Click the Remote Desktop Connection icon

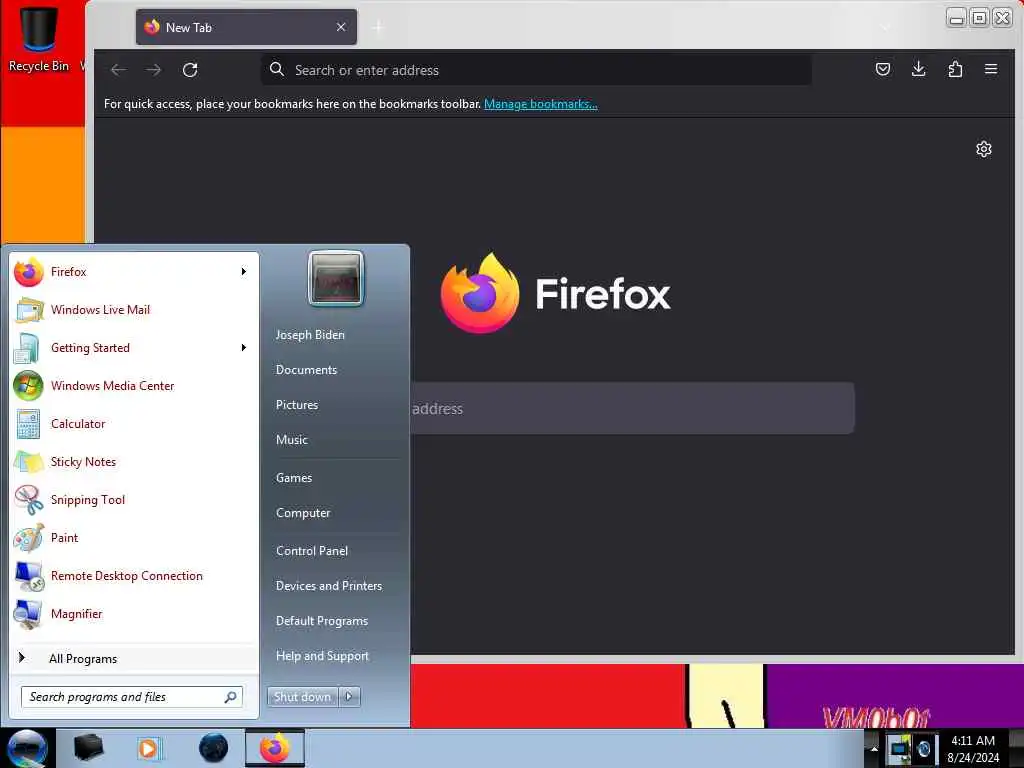tap(29, 576)
